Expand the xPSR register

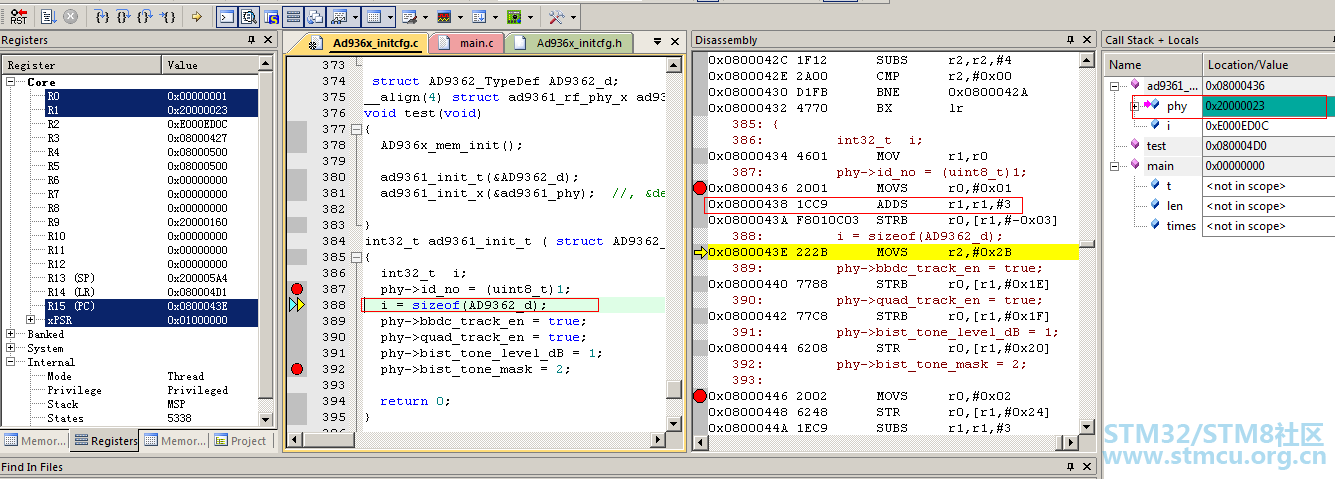click(x=33, y=320)
